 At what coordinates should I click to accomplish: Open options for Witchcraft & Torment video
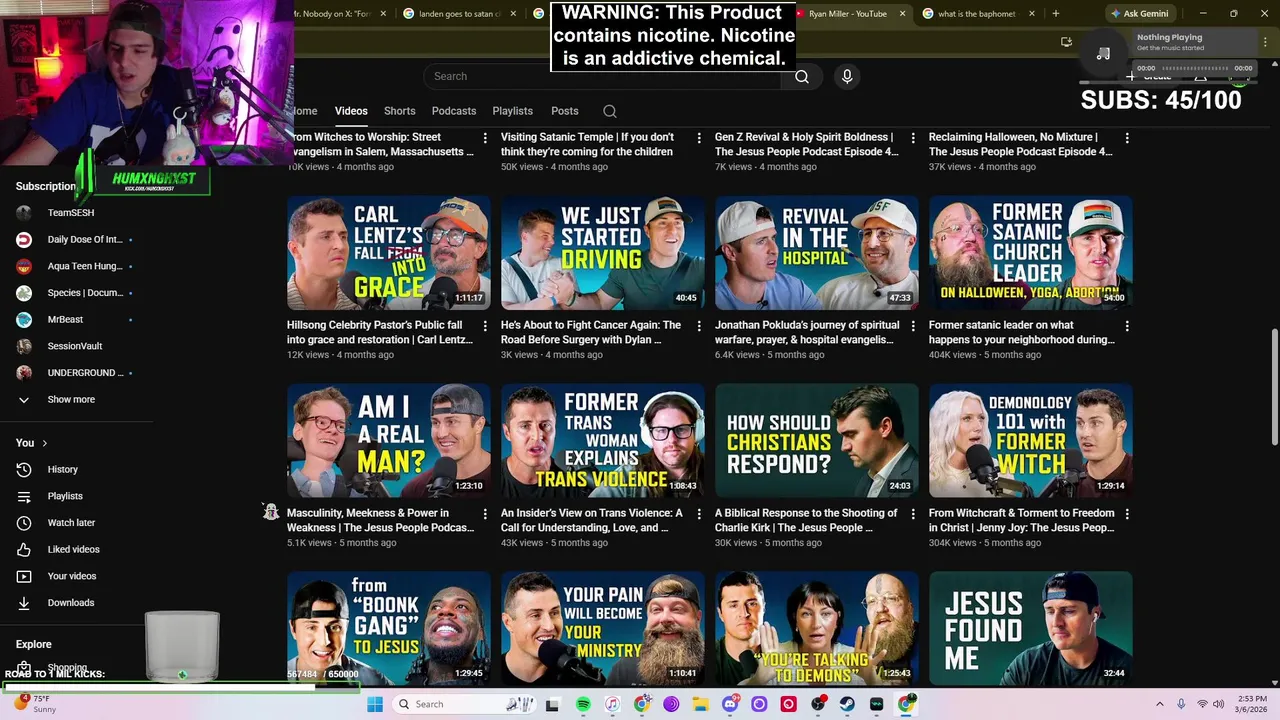click(1127, 514)
